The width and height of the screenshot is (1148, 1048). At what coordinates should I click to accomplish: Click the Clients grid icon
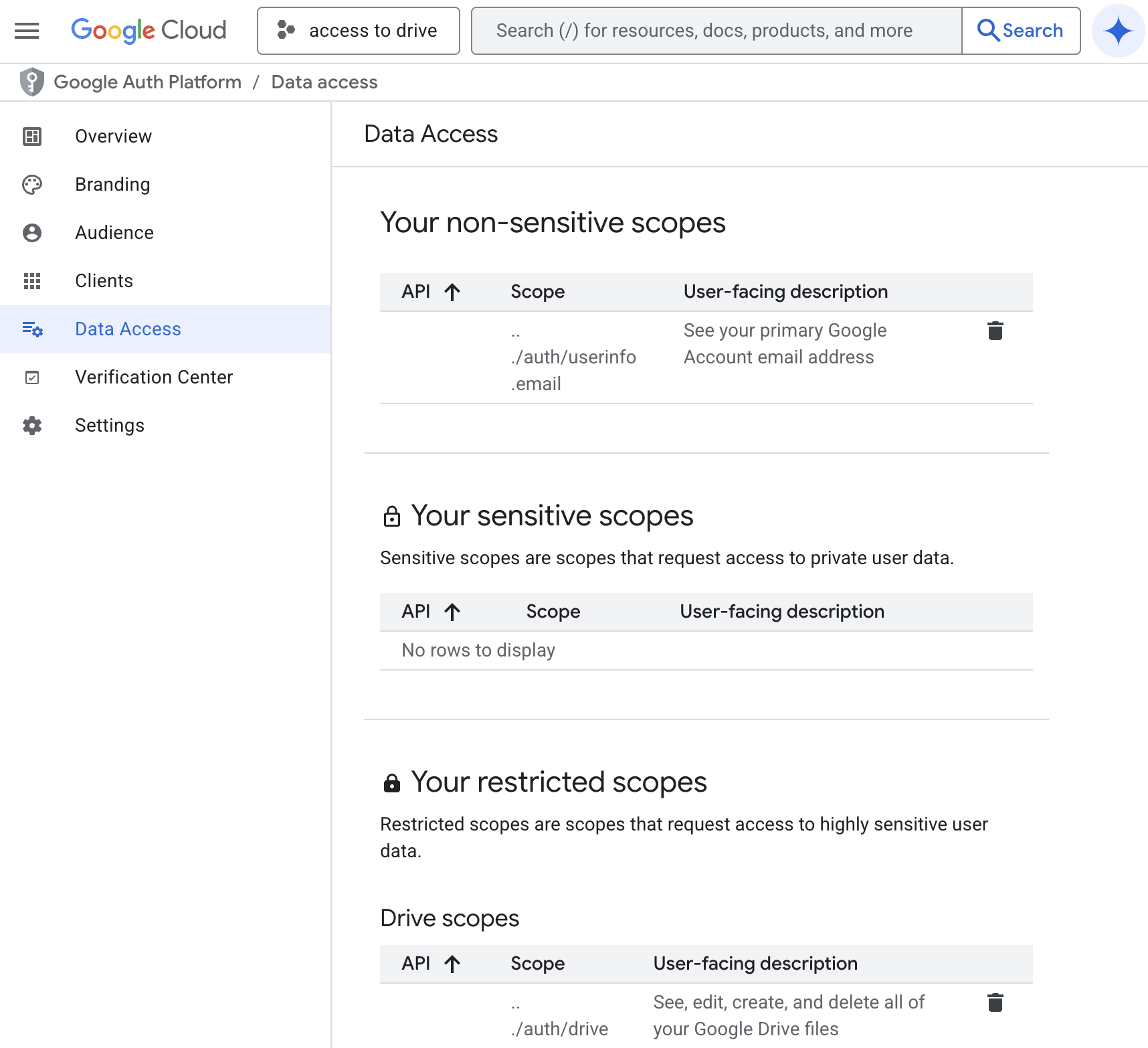31,280
